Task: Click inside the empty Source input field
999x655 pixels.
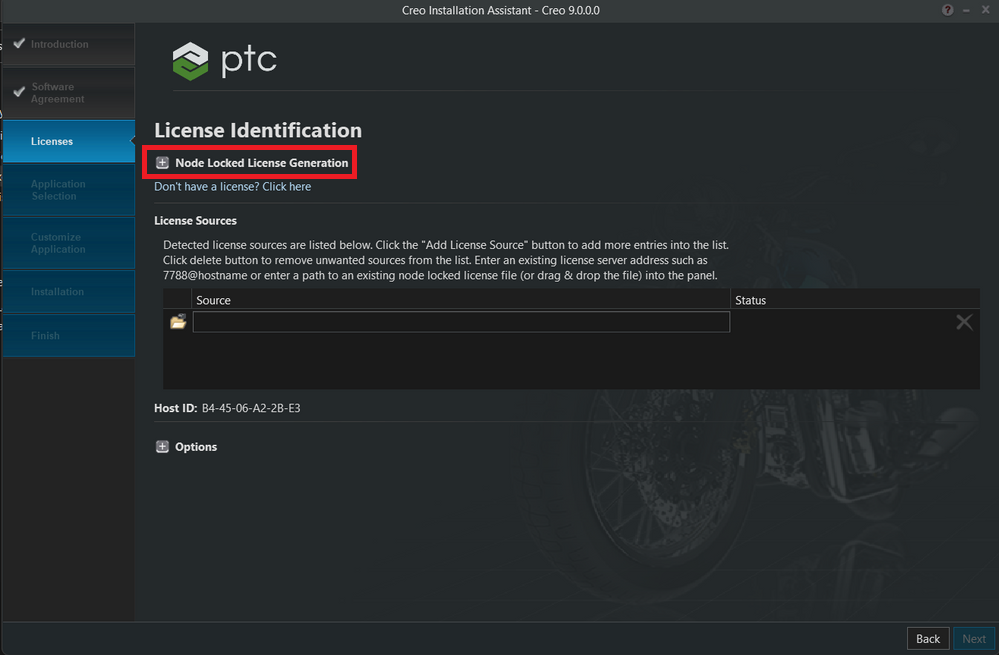Action: pos(460,321)
